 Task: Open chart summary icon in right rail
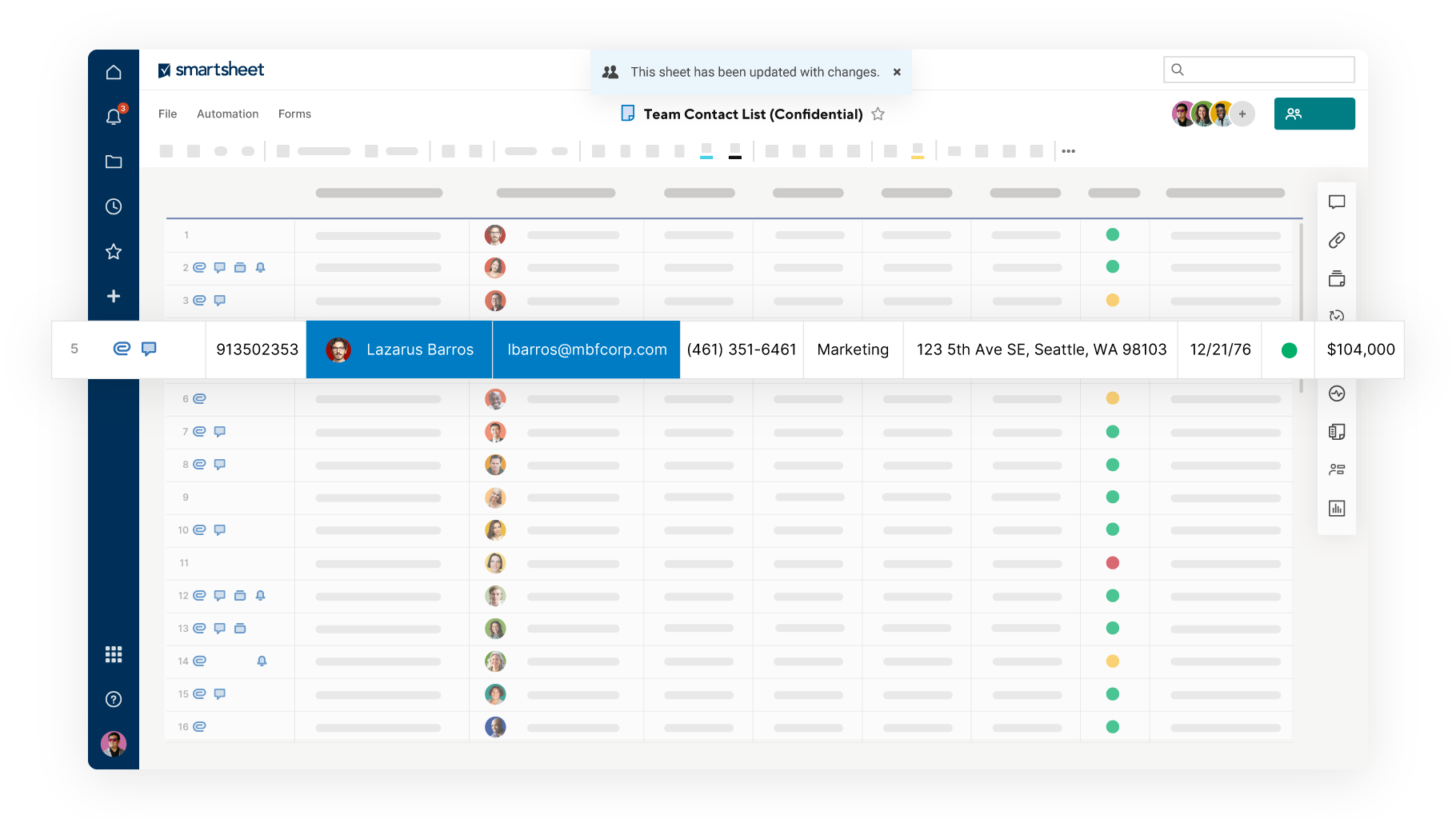click(x=1336, y=509)
